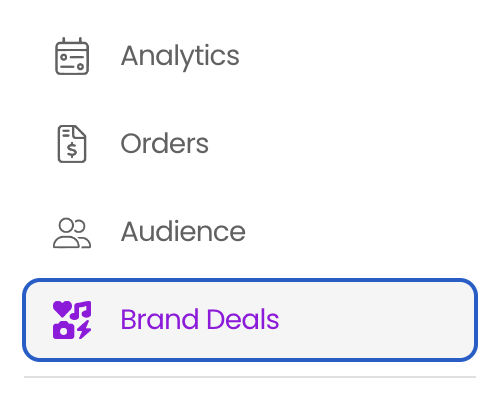Click the blue-outlined Brand Deals row
The width and height of the screenshot is (496, 398).
point(250,320)
